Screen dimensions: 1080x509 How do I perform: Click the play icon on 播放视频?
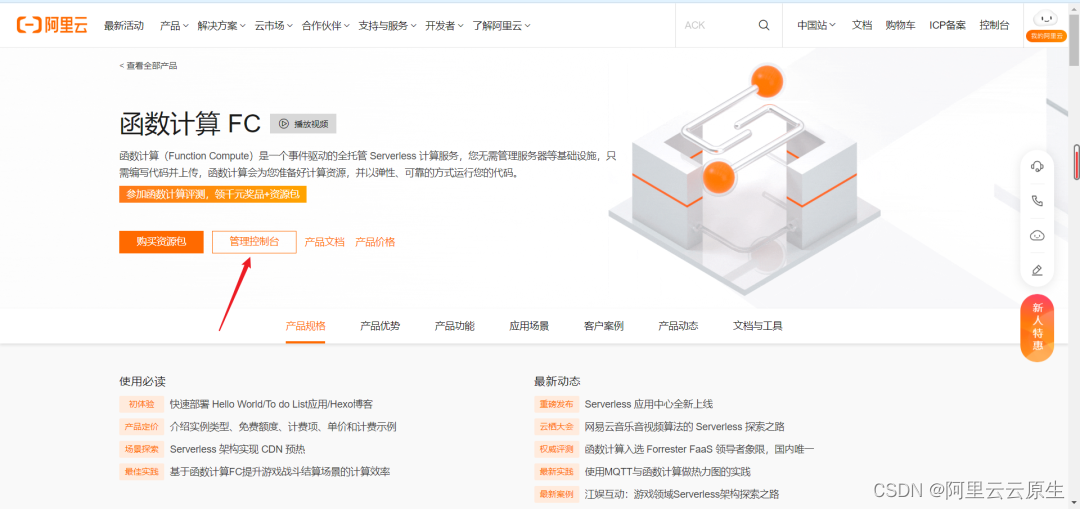pyautogui.click(x=283, y=124)
